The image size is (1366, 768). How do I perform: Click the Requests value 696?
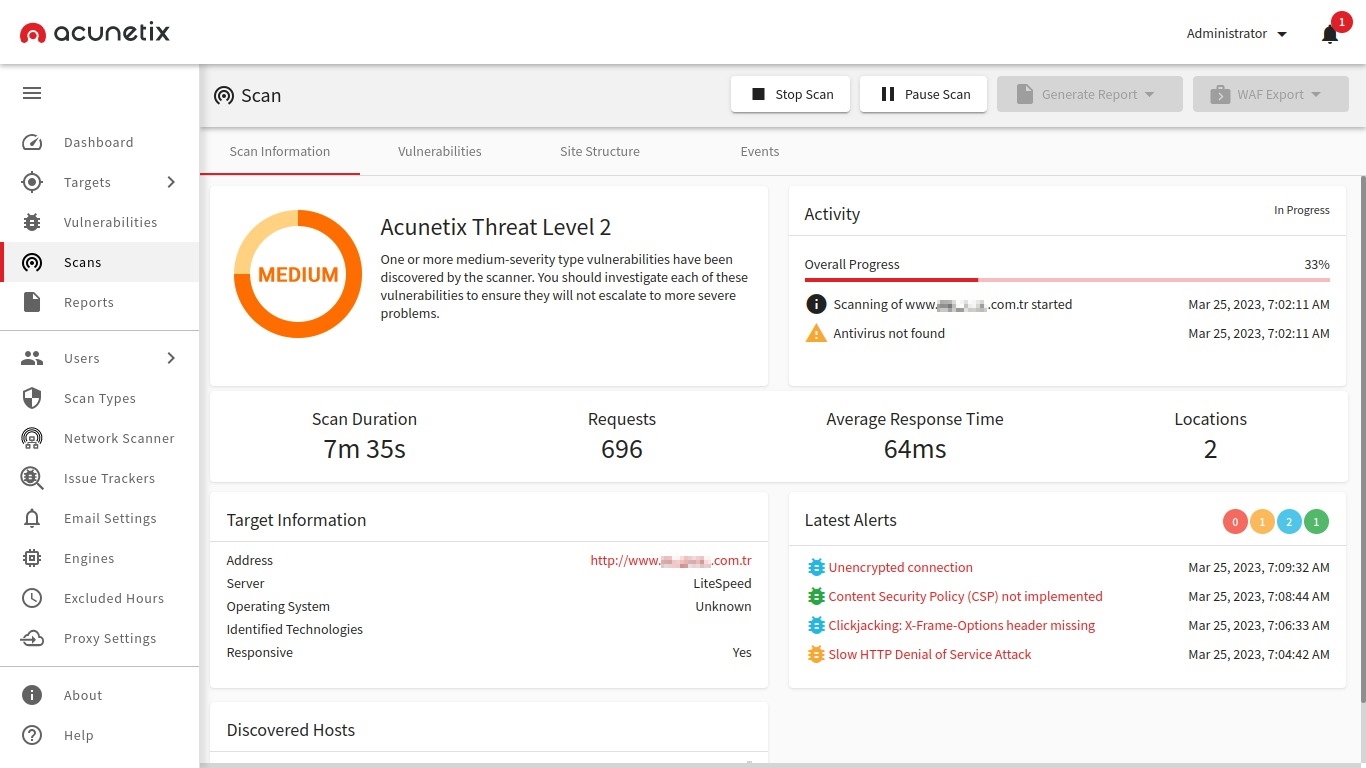click(622, 450)
